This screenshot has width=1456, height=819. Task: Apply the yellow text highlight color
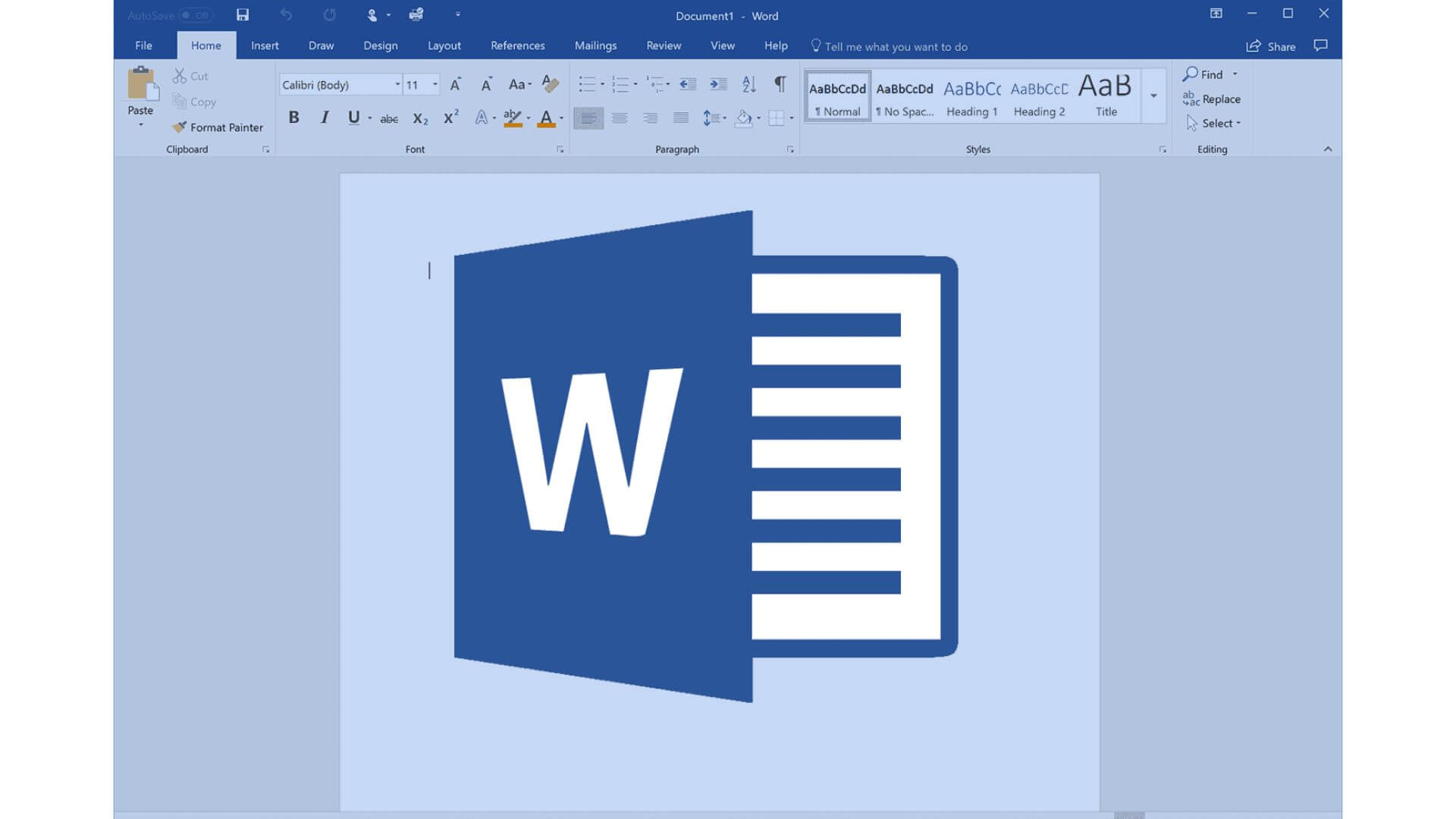[x=513, y=118]
